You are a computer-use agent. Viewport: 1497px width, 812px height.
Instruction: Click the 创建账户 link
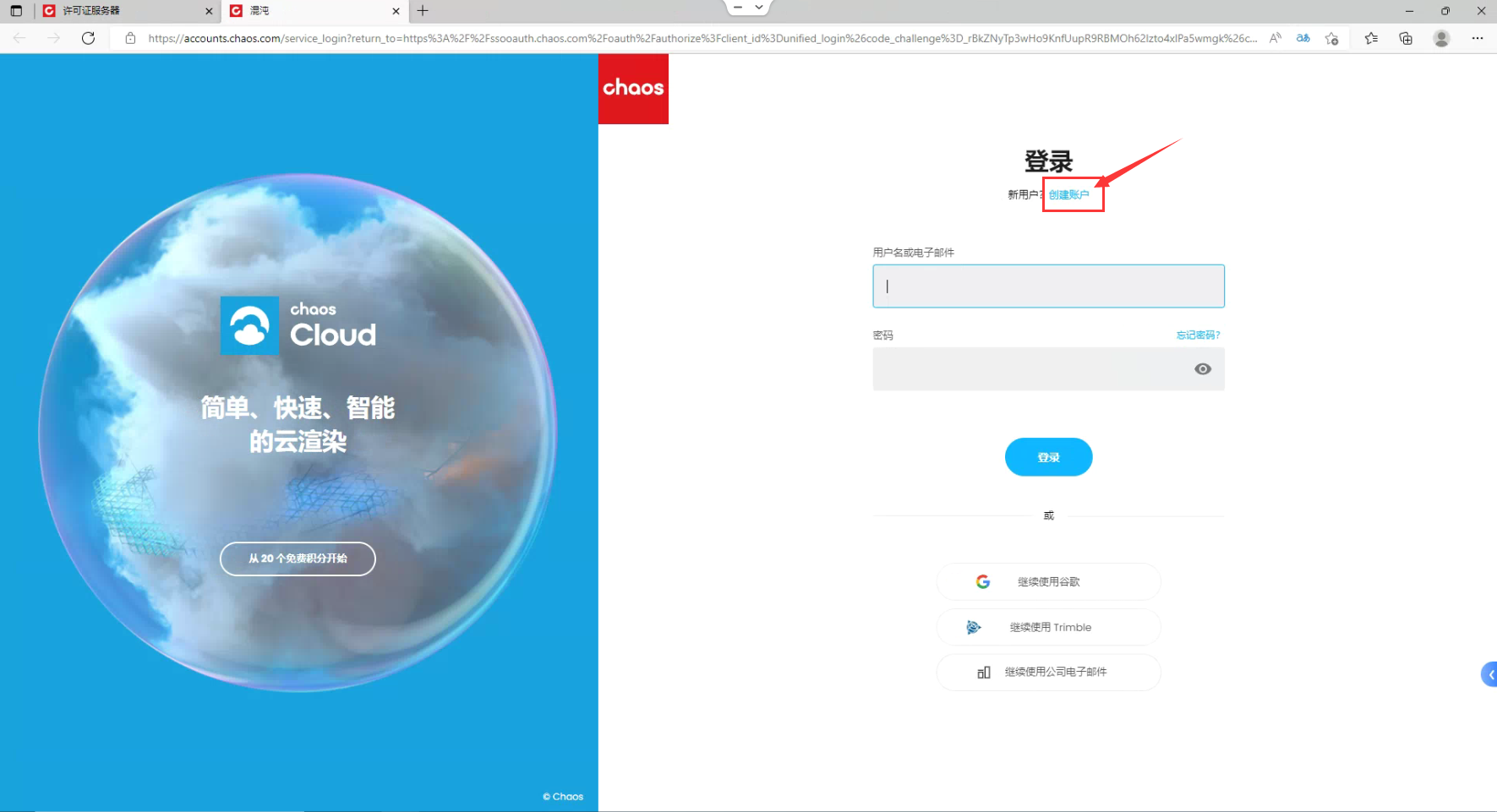(1069, 195)
